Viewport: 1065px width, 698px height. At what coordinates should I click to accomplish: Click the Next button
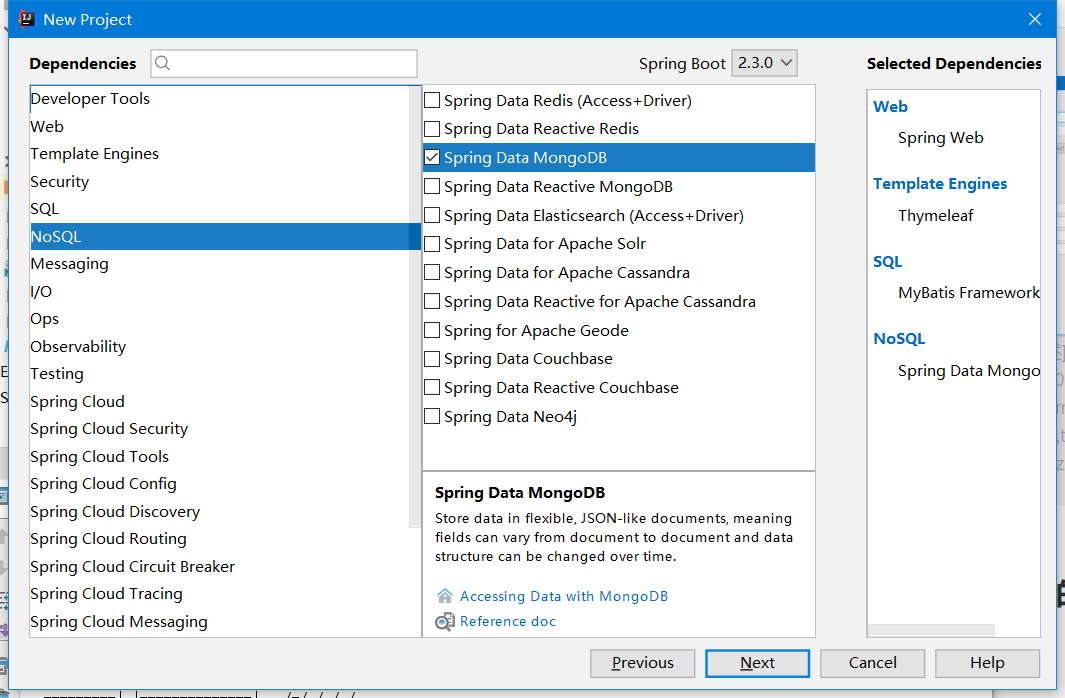click(x=757, y=663)
